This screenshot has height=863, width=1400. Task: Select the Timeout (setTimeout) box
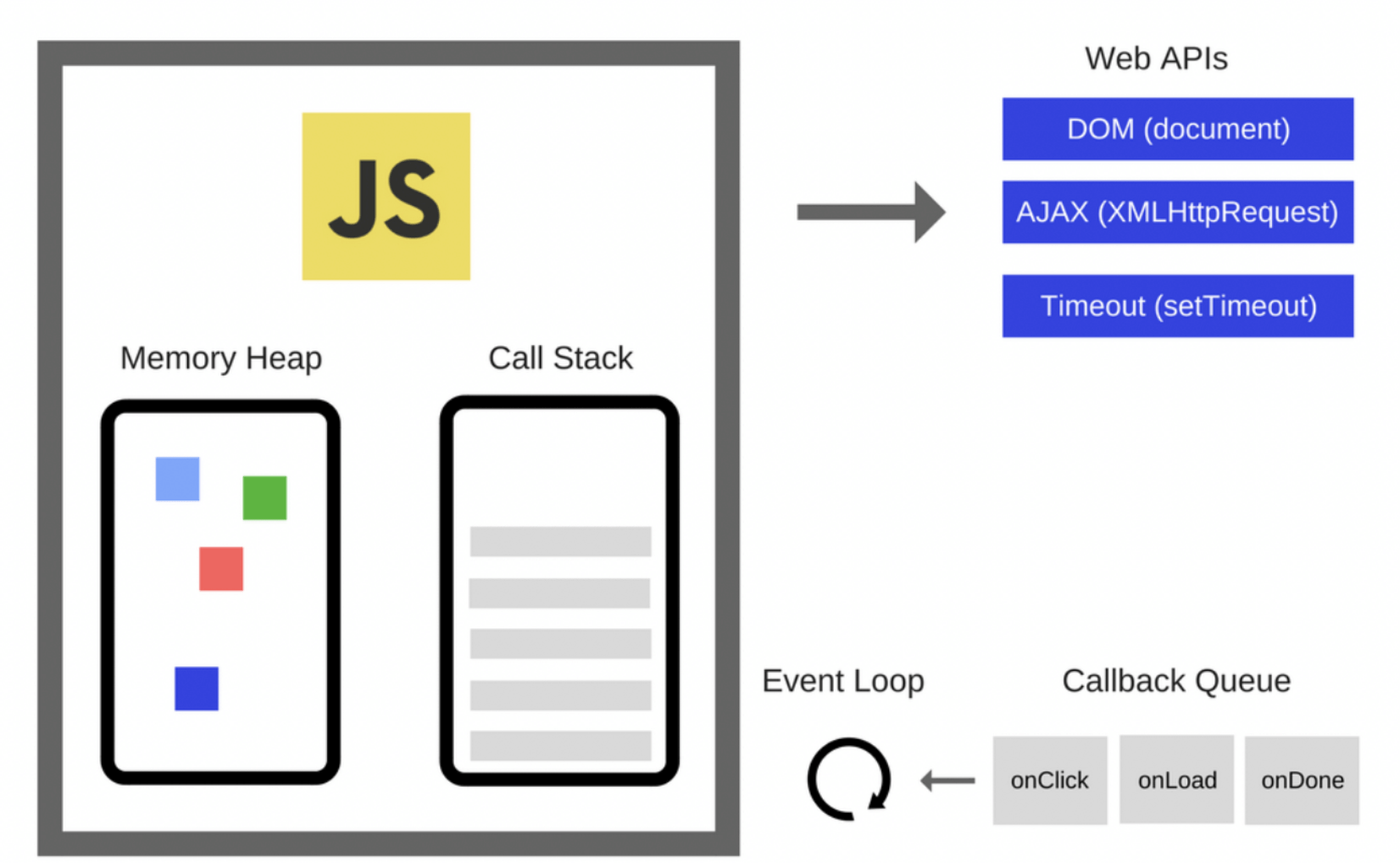coord(1177,306)
